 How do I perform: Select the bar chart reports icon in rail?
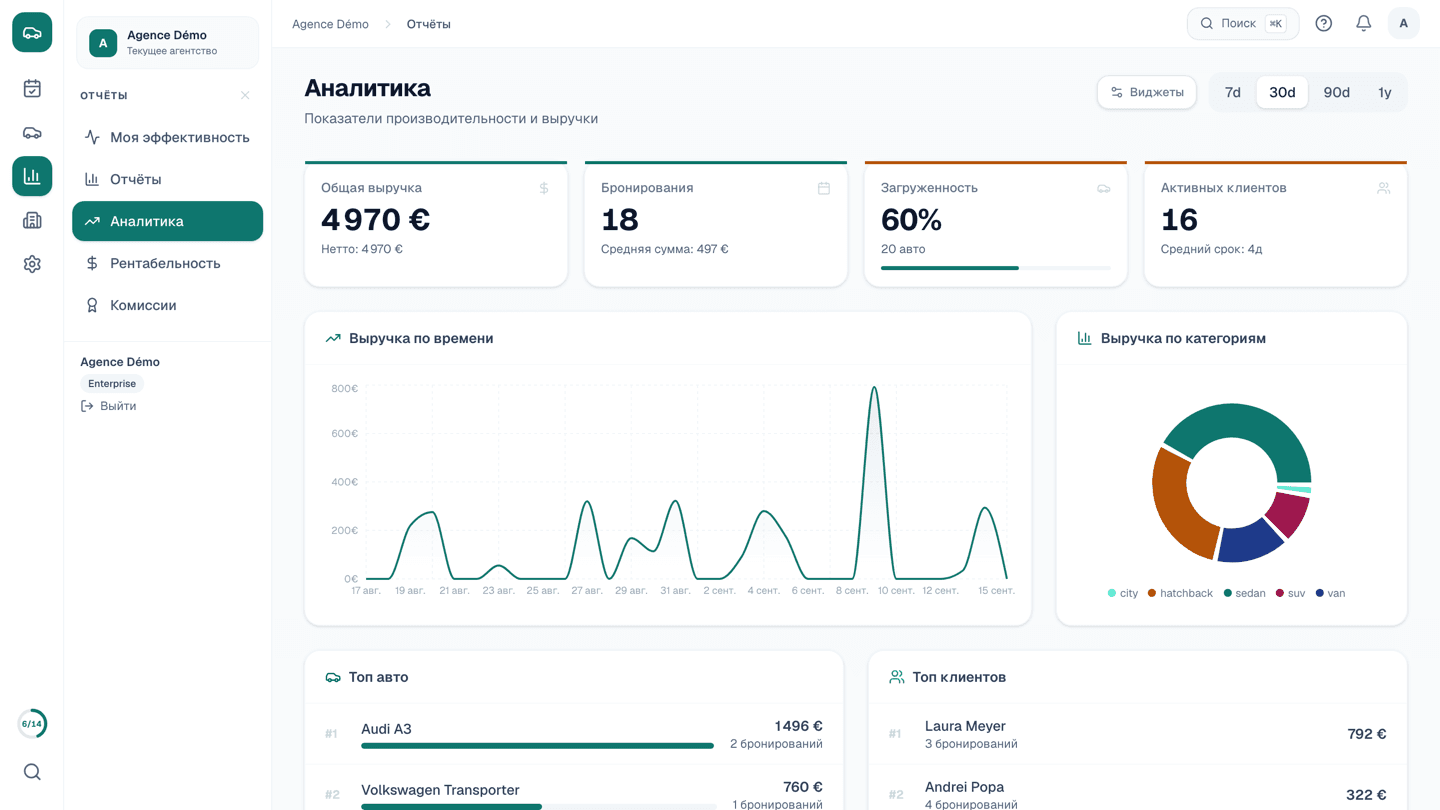(x=32, y=176)
